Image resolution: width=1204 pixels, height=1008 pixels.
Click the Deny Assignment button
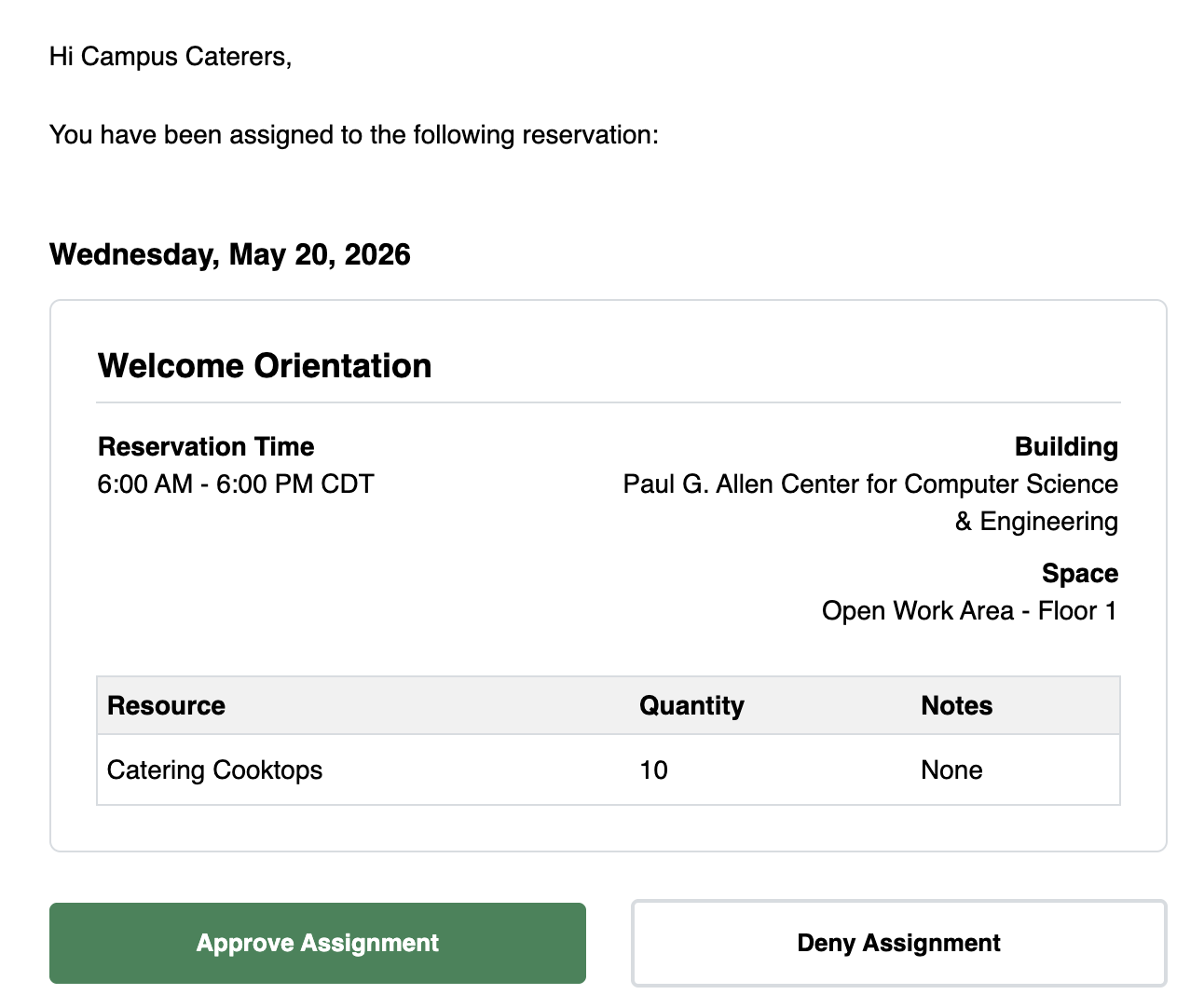click(x=899, y=943)
